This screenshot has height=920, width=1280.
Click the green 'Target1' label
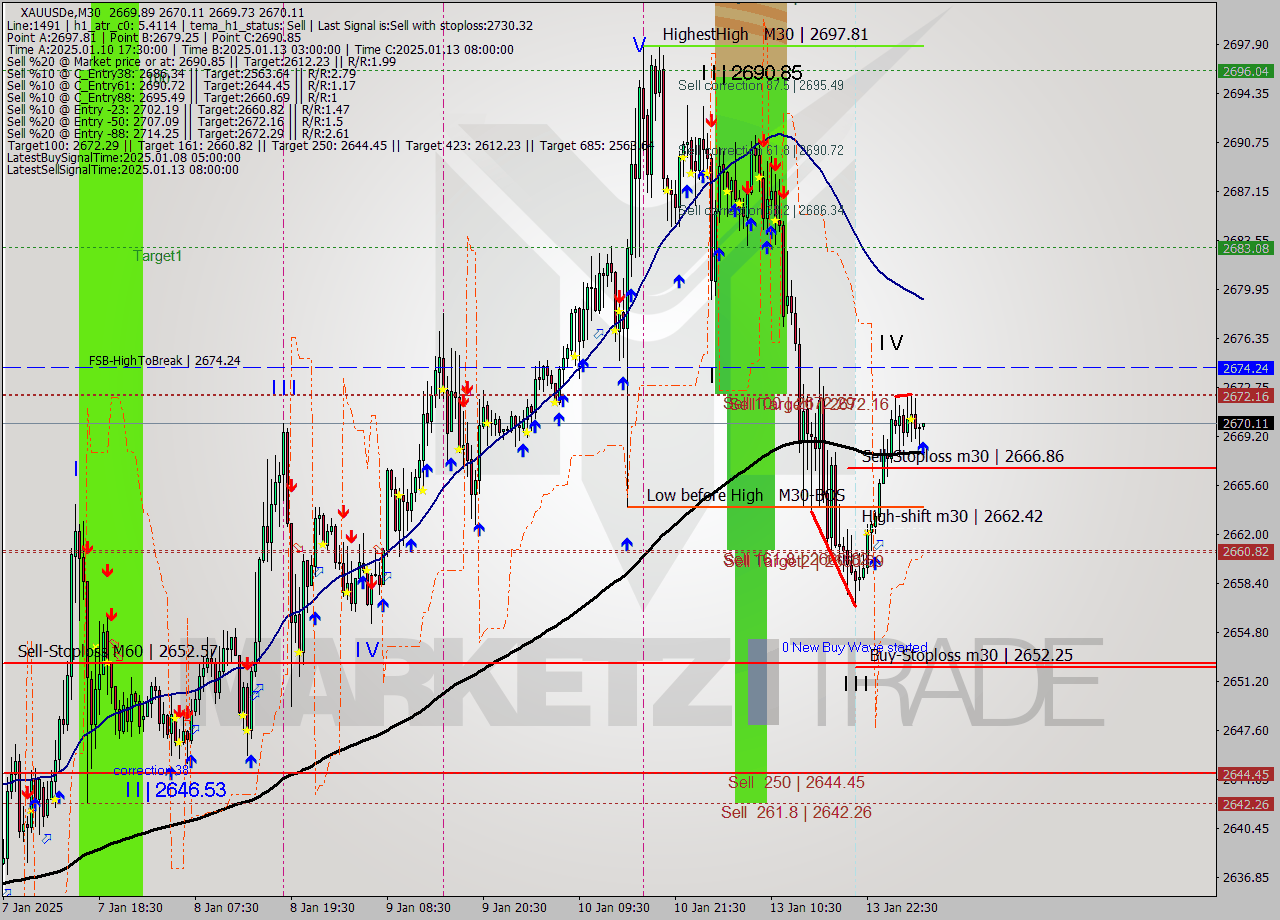point(158,256)
